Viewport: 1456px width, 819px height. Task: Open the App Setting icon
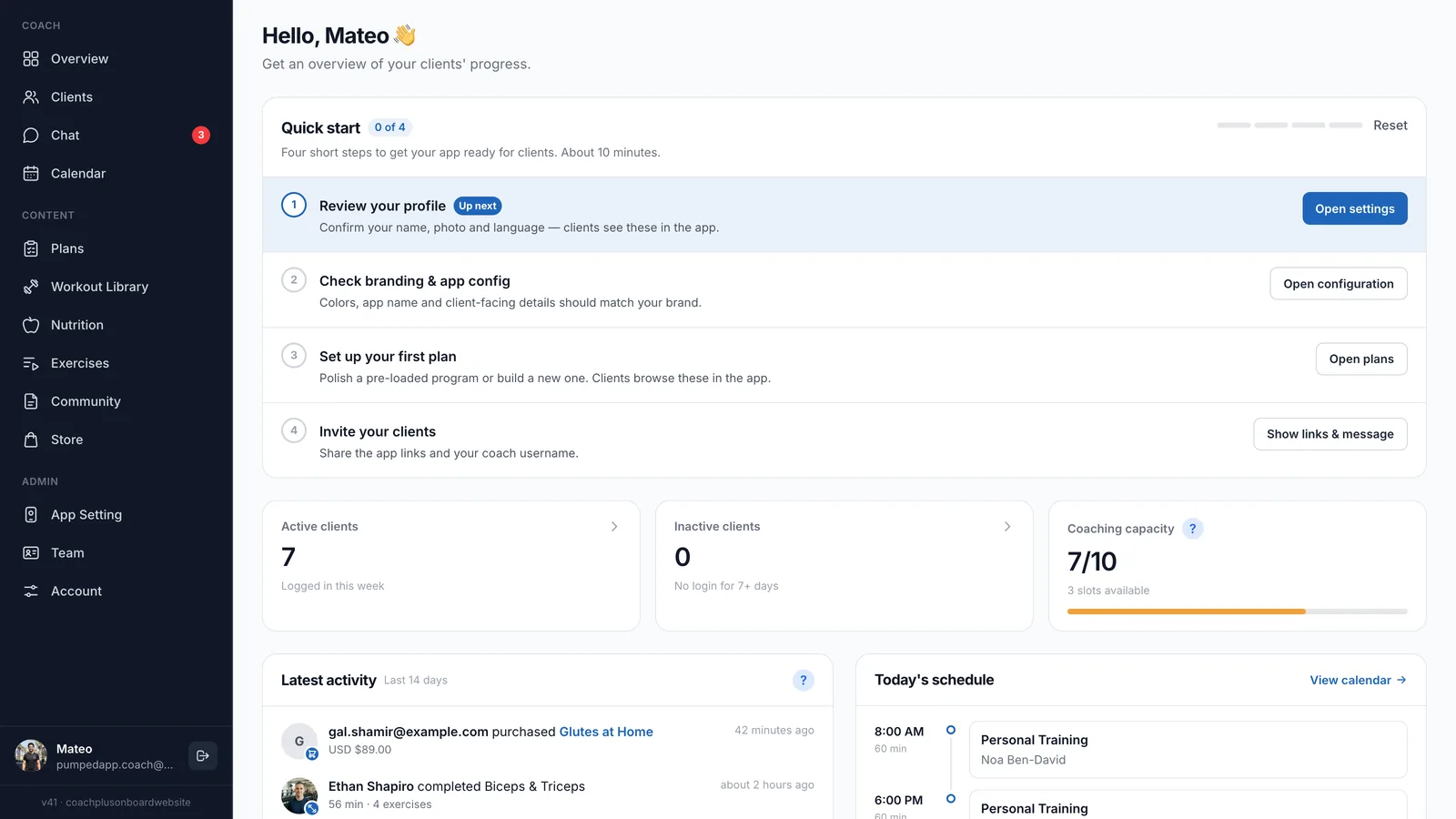tap(31, 515)
